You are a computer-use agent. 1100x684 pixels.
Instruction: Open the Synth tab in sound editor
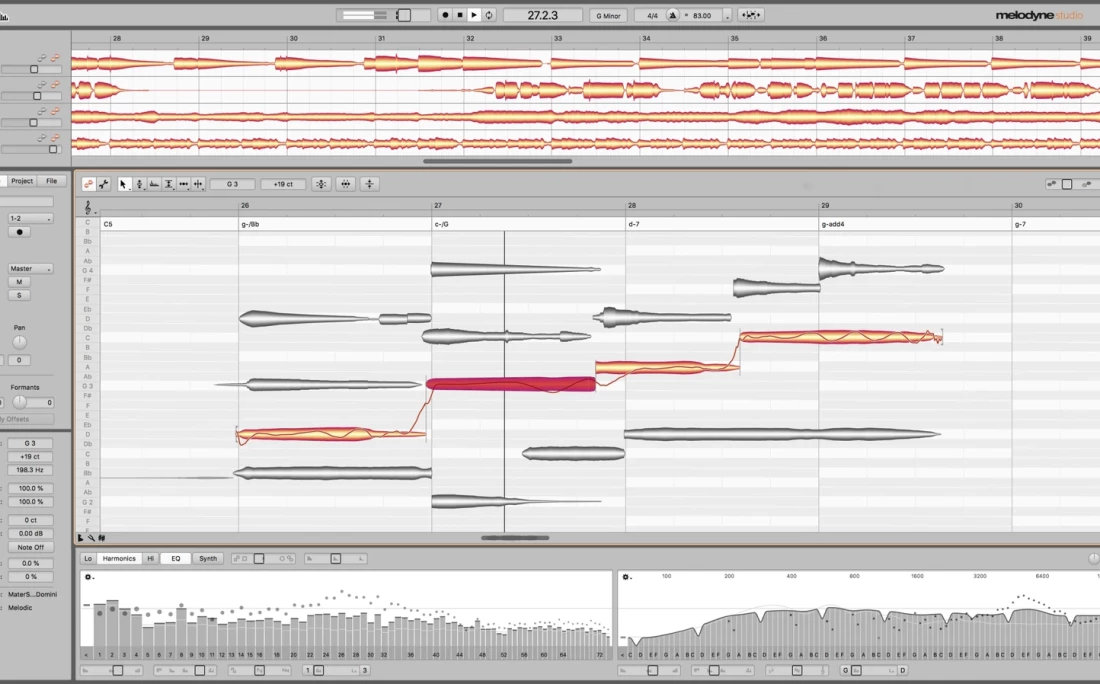(x=207, y=559)
